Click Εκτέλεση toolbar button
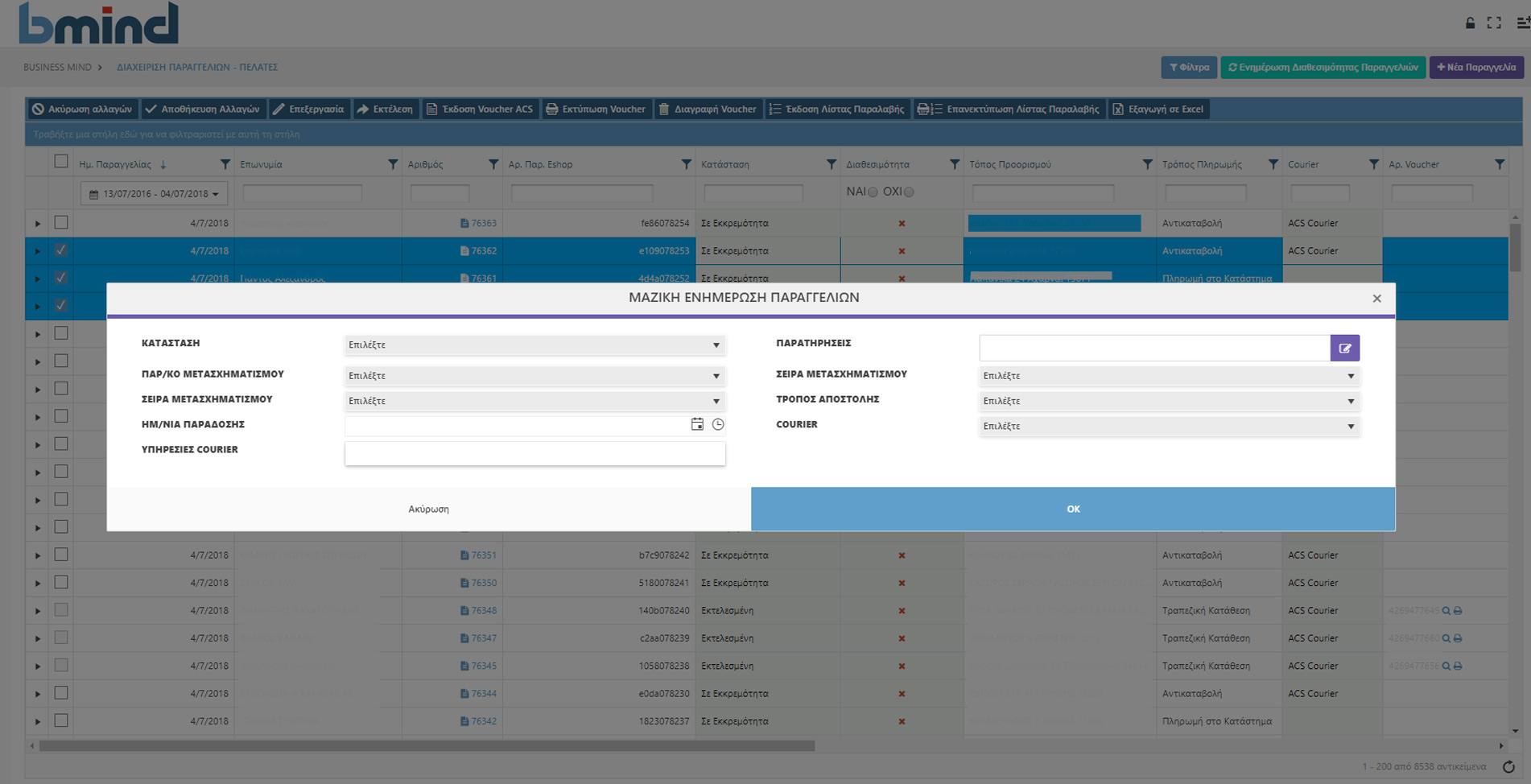 [385, 109]
